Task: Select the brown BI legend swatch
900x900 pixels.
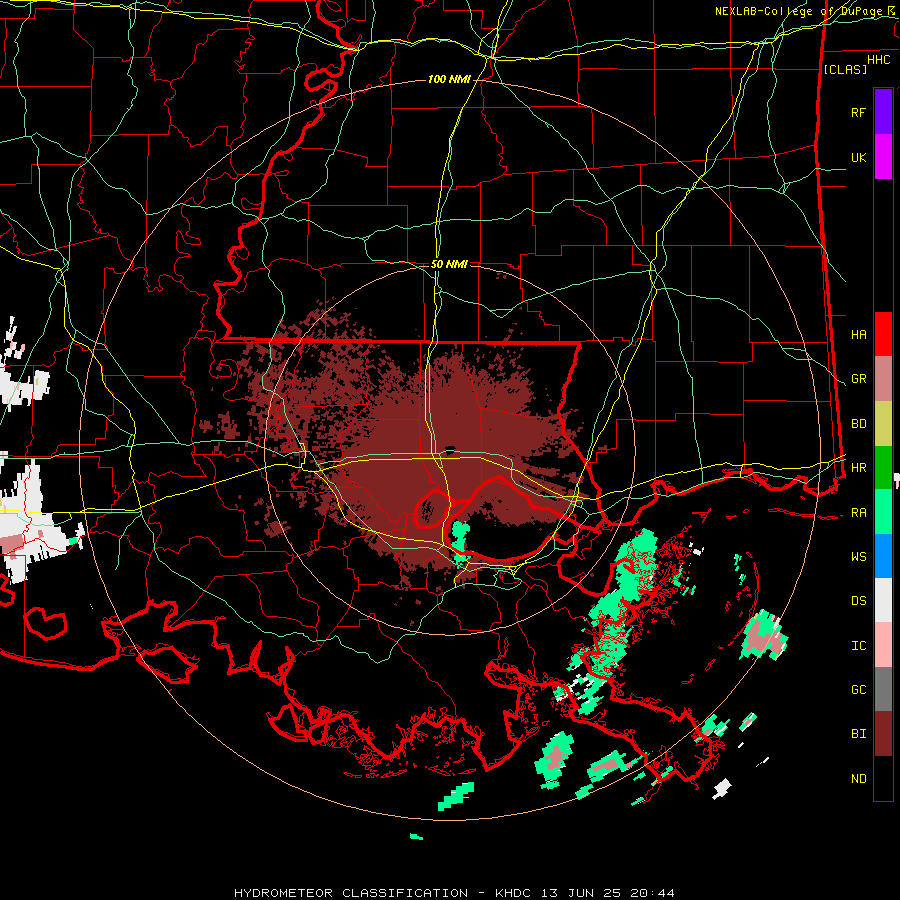Action: pos(883,734)
